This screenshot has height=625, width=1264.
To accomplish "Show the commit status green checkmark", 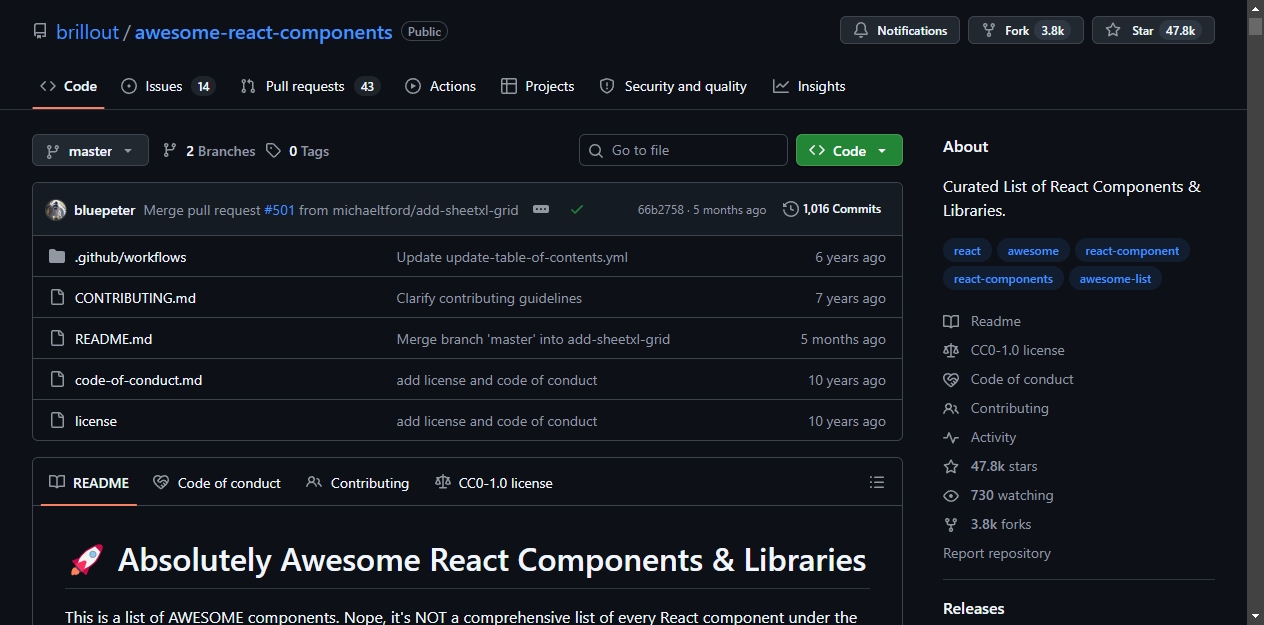I will pyautogui.click(x=577, y=209).
